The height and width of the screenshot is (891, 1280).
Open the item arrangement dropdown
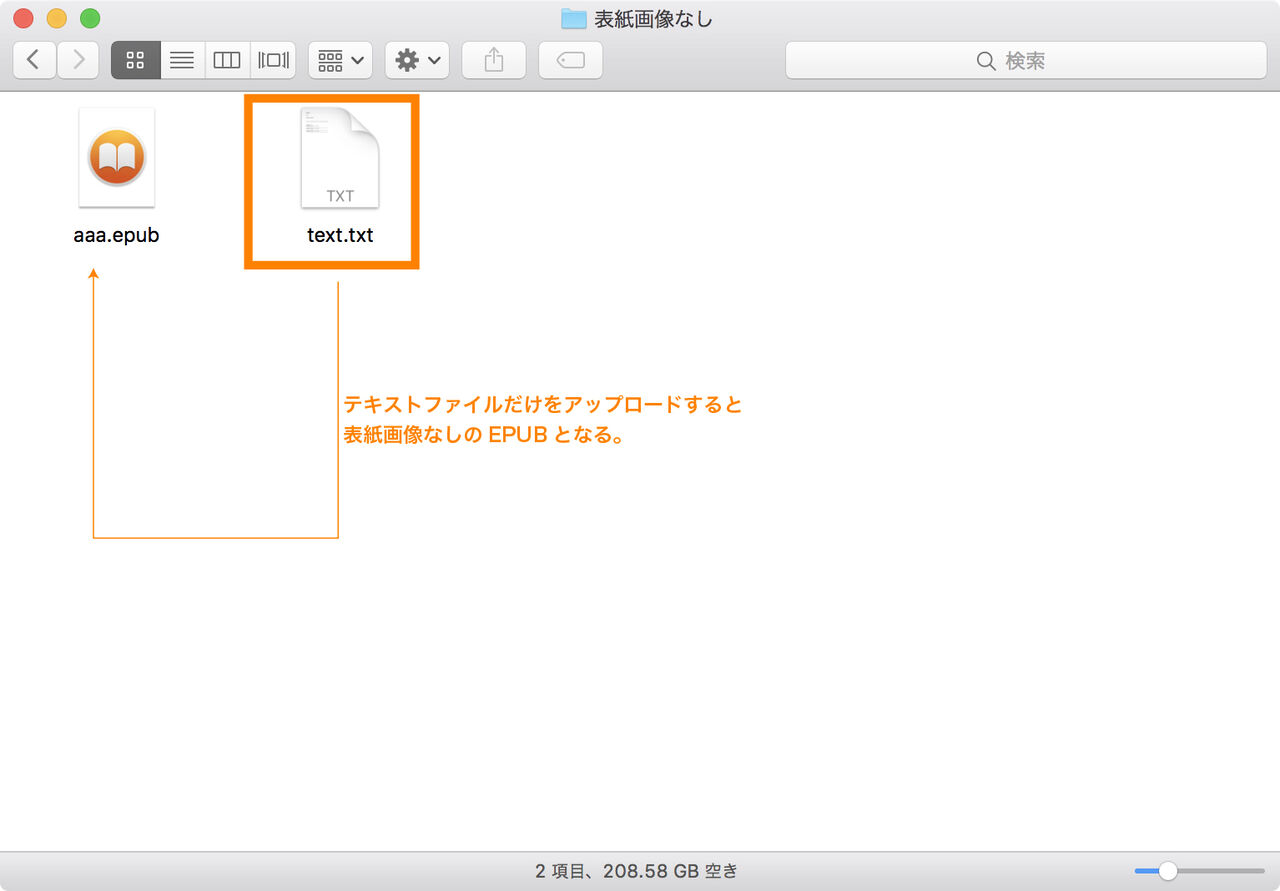point(340,60)
